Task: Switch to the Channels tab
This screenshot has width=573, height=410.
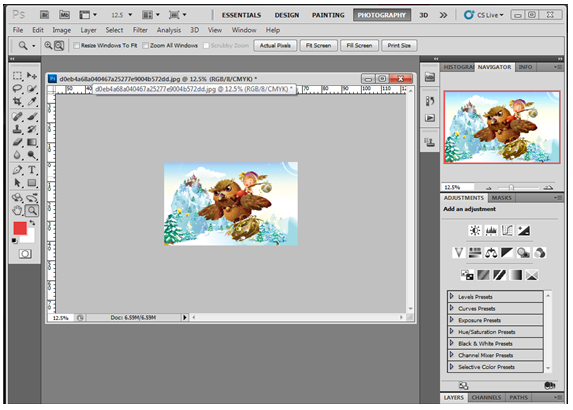Action: click(486, 397)
